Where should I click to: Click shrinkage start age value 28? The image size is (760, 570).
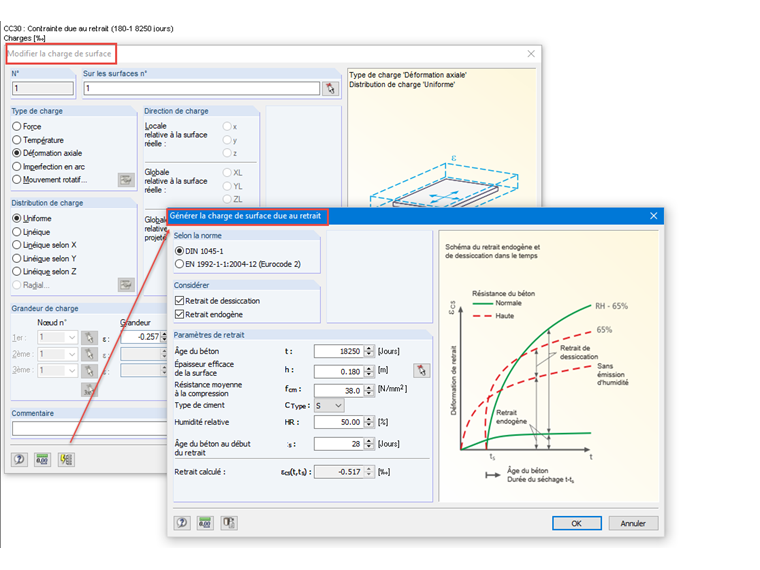(339, 444)
